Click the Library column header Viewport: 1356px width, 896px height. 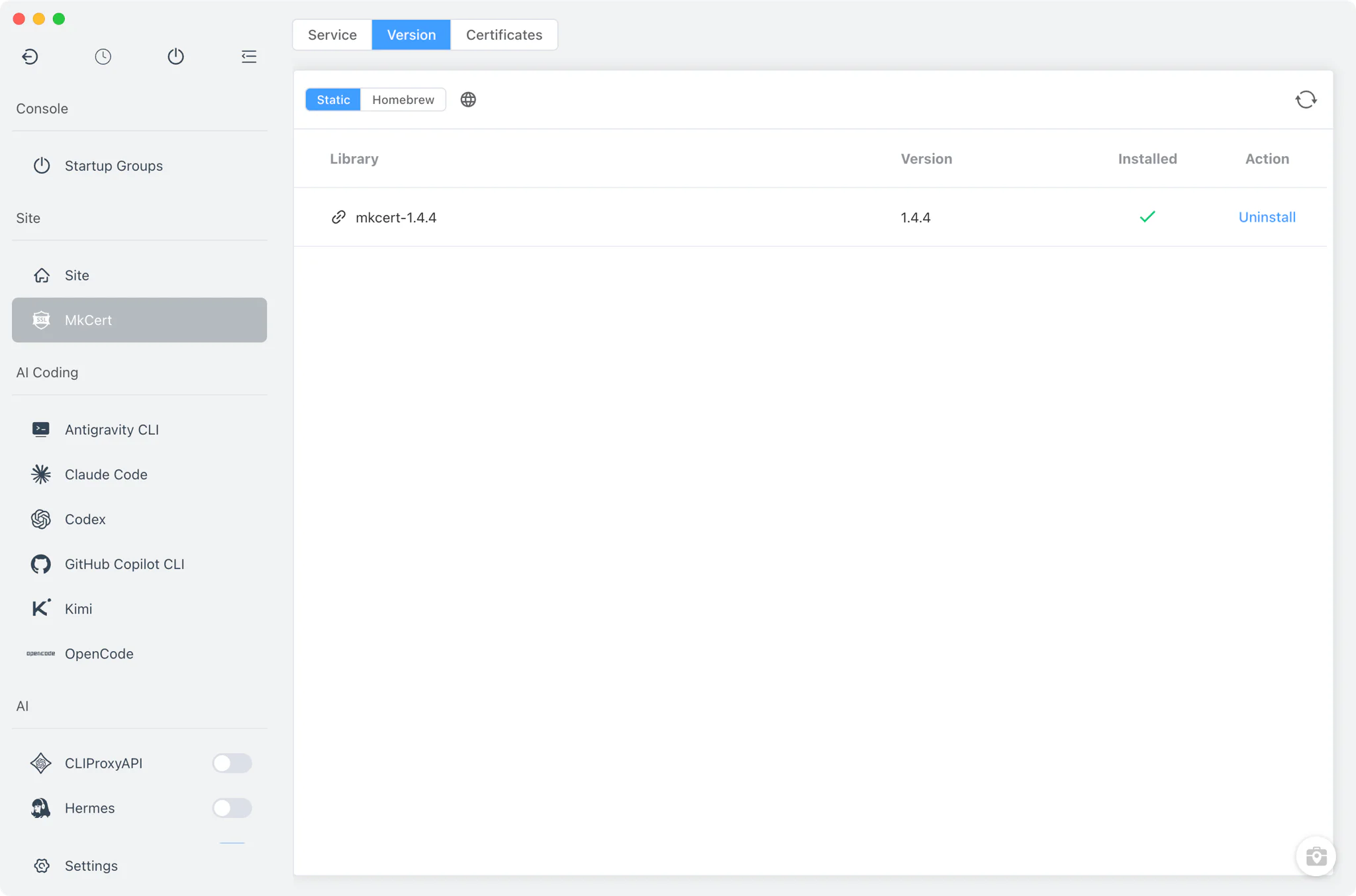[x=354, y=159]
